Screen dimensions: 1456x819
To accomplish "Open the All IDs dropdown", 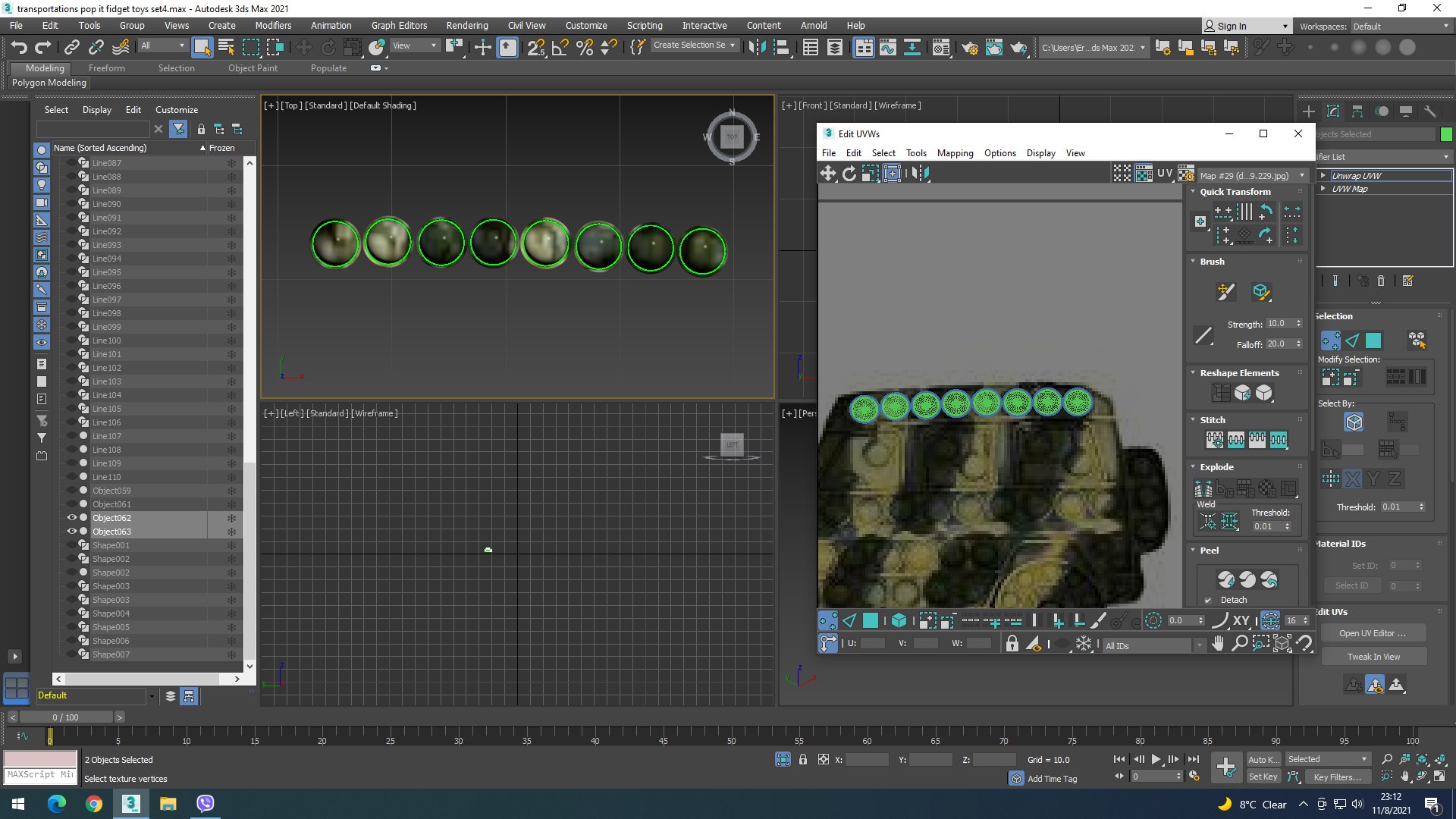I will tap(1153, 645).
